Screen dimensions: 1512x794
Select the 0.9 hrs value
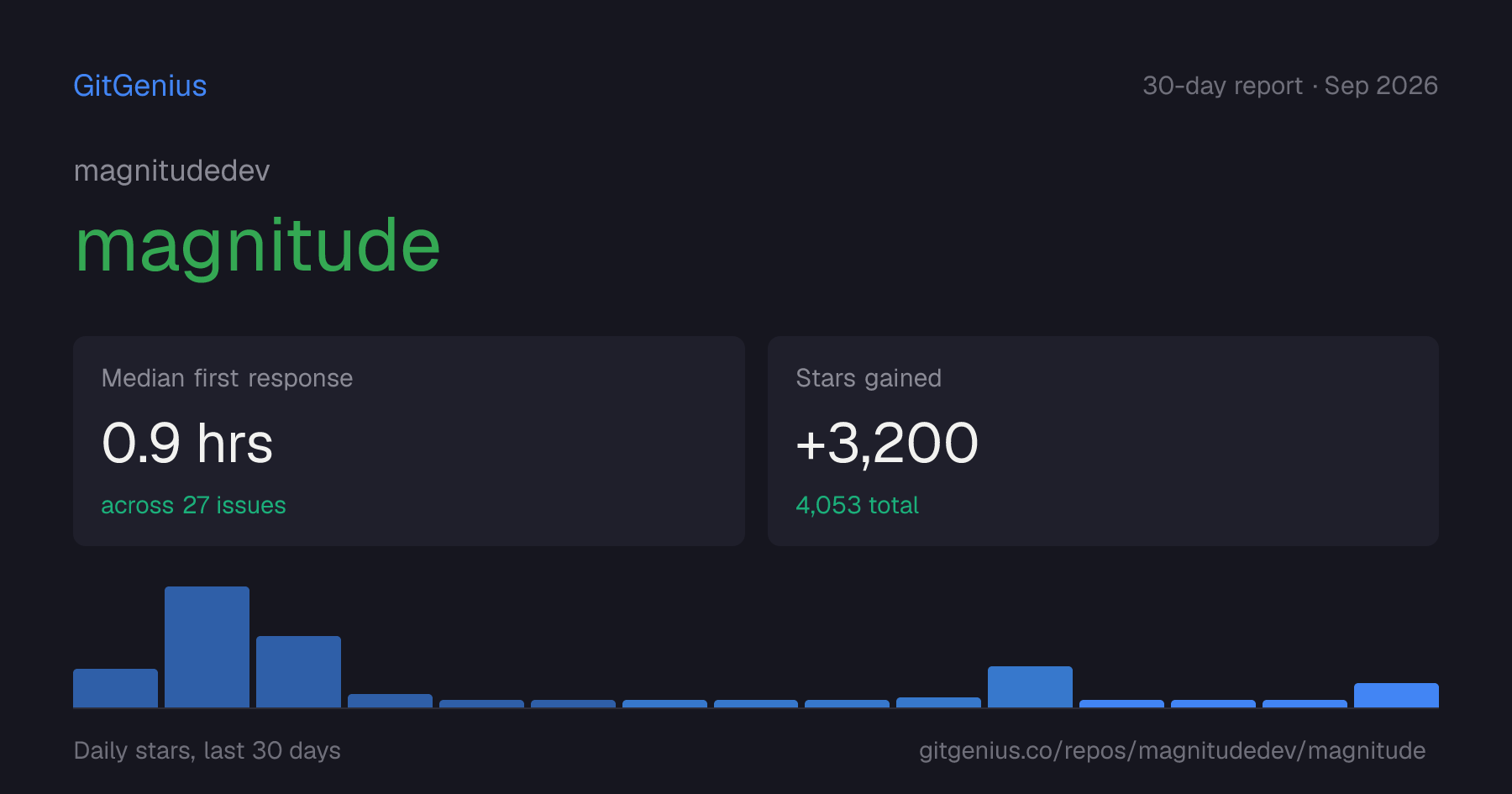pyautogui.click(x=187, y=443)
